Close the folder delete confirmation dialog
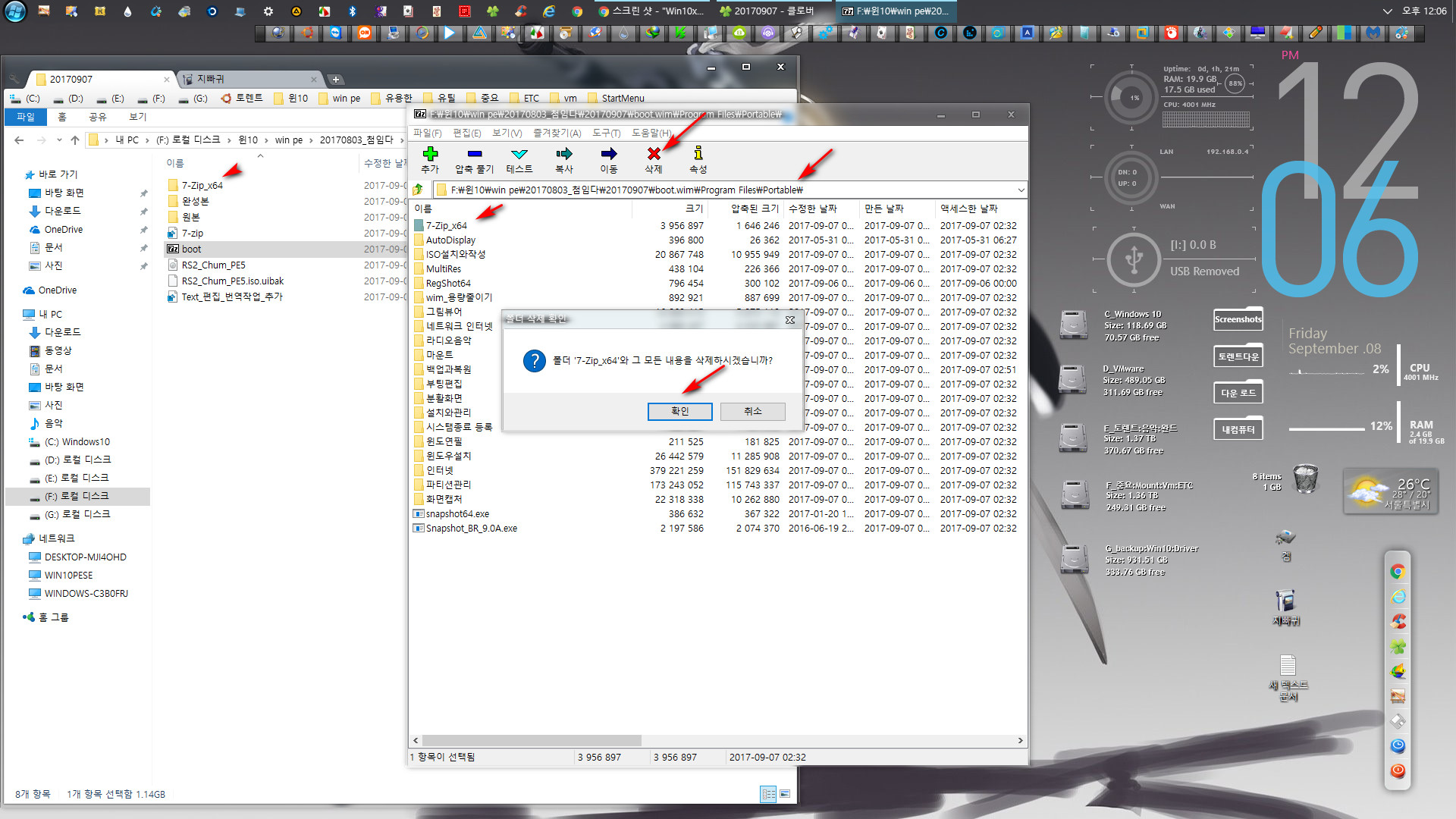The image size is (1456, 819). pyautogui.click(x=789, y=319)
